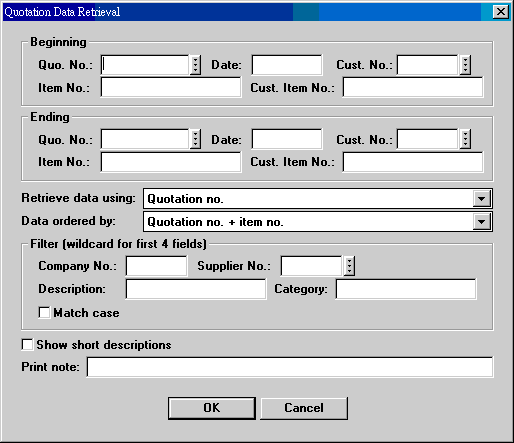Open lookup button beside Ending Quo. No.
The height and width of the screenshot is (443, 514).
(195, 139)
